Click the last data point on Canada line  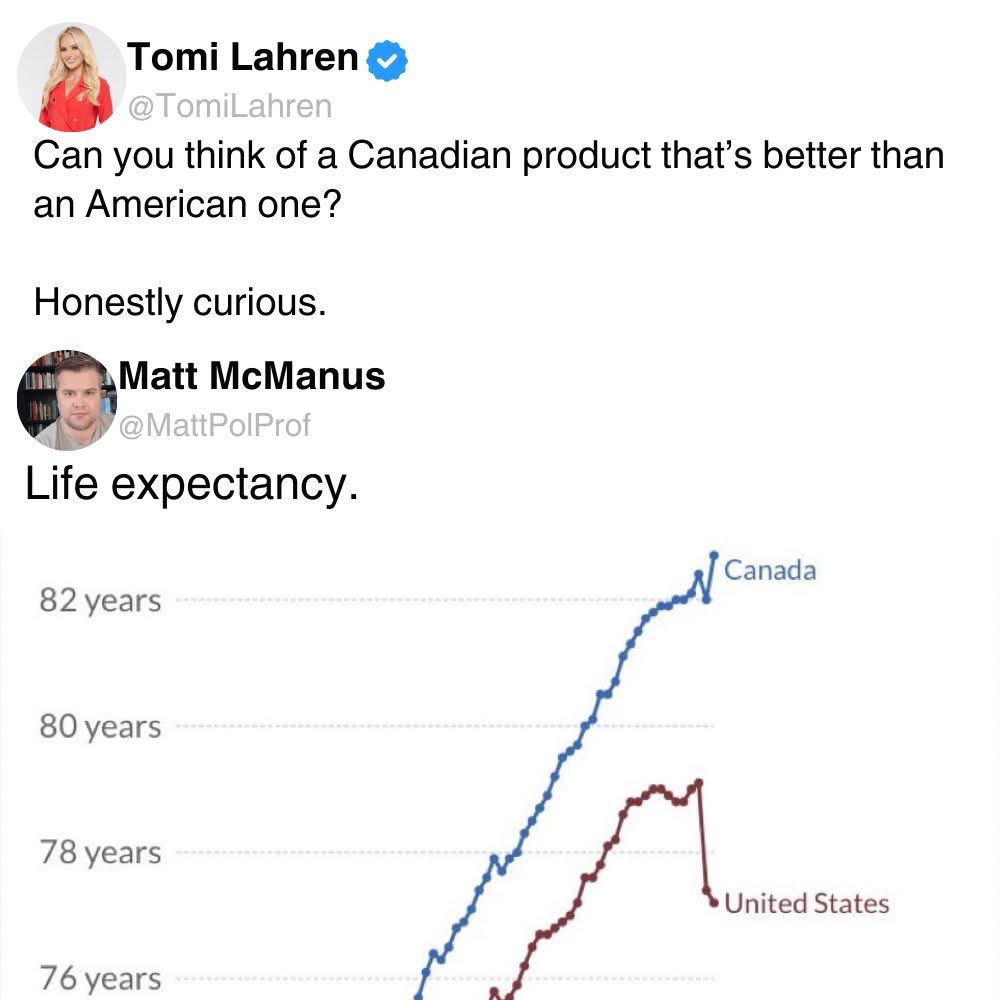point(714,555)
